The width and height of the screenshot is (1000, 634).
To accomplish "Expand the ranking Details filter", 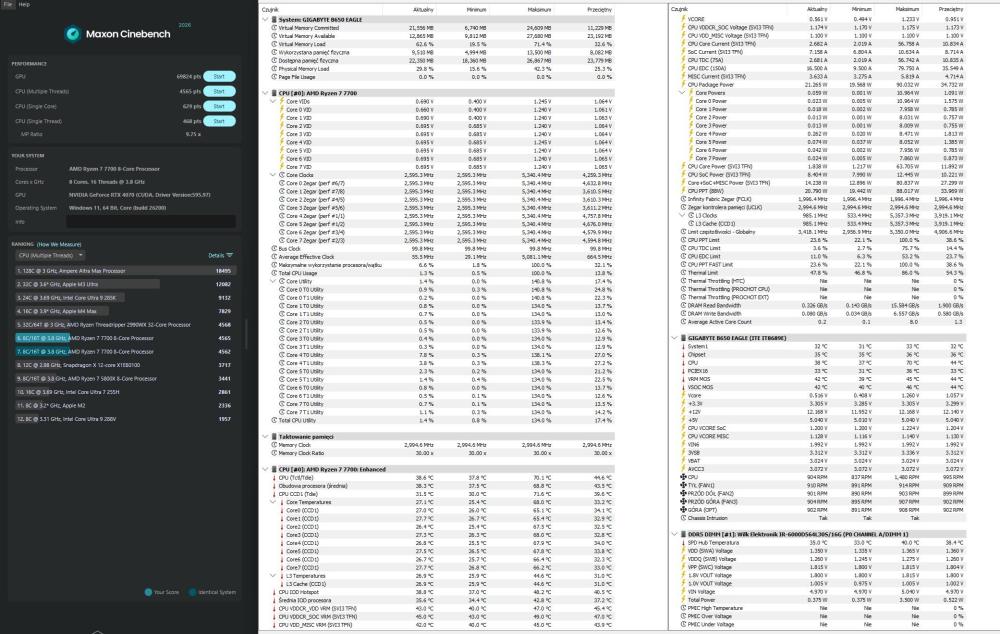I will click(221, 255).
